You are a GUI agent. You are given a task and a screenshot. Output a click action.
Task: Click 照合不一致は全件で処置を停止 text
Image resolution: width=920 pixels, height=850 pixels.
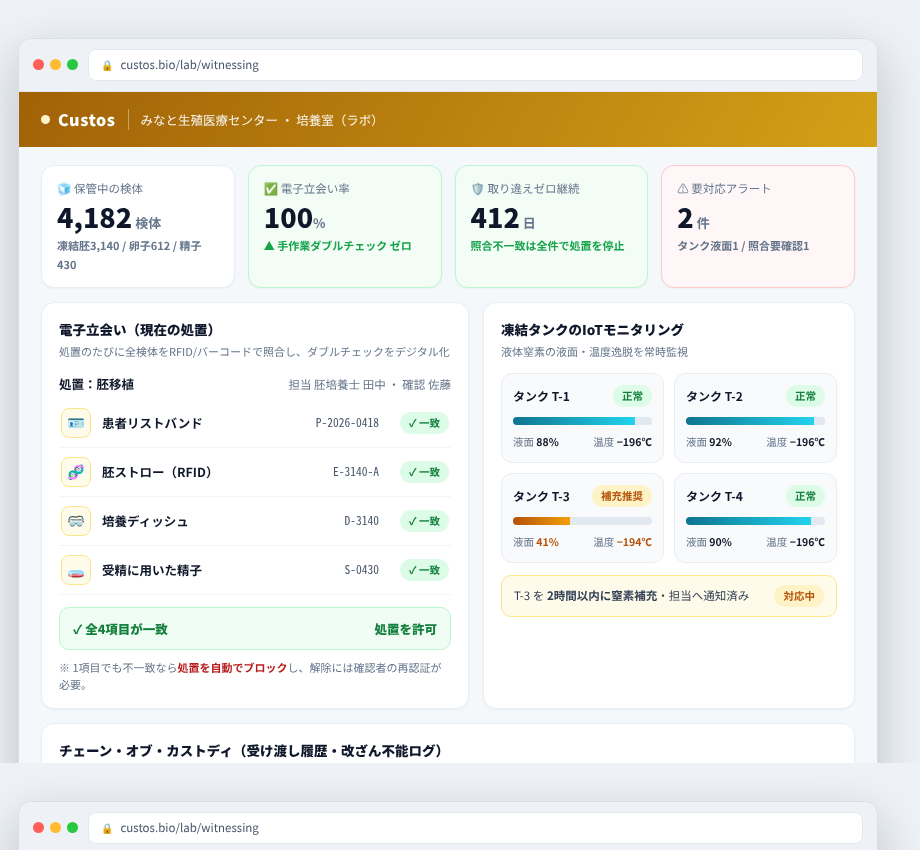tap(547, 246)
